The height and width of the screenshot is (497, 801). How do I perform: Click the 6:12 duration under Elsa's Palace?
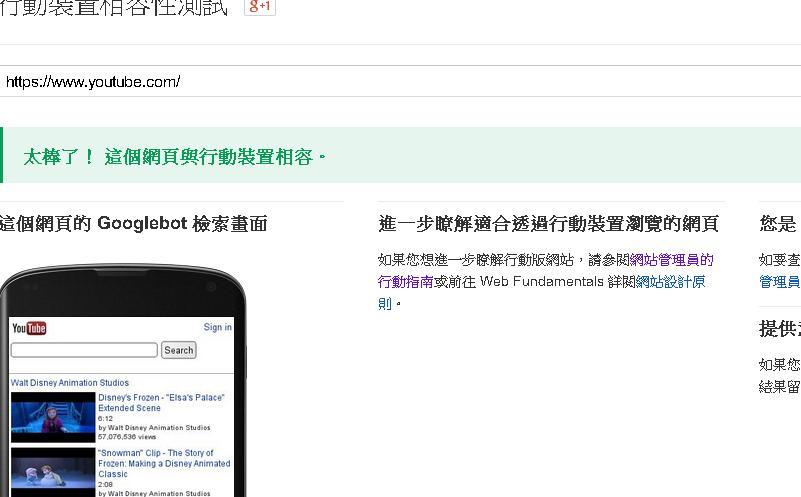click(x=105, y=418)
